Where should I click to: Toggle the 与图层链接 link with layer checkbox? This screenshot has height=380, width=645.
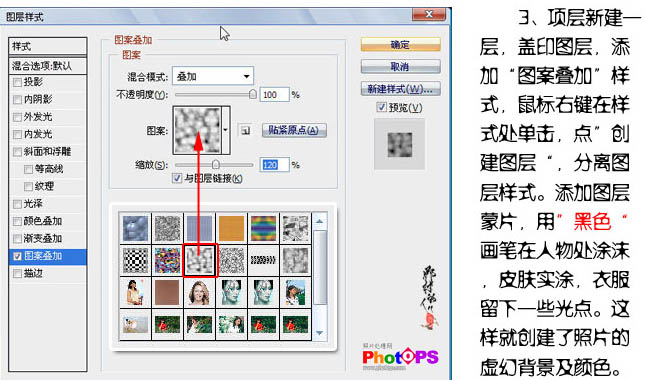pyautogui.click(x=177, y=178)
